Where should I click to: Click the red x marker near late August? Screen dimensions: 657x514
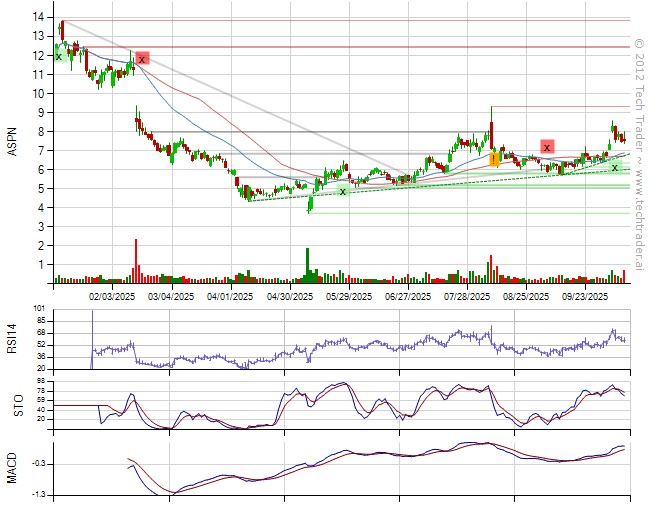click(x=547, y=147)
